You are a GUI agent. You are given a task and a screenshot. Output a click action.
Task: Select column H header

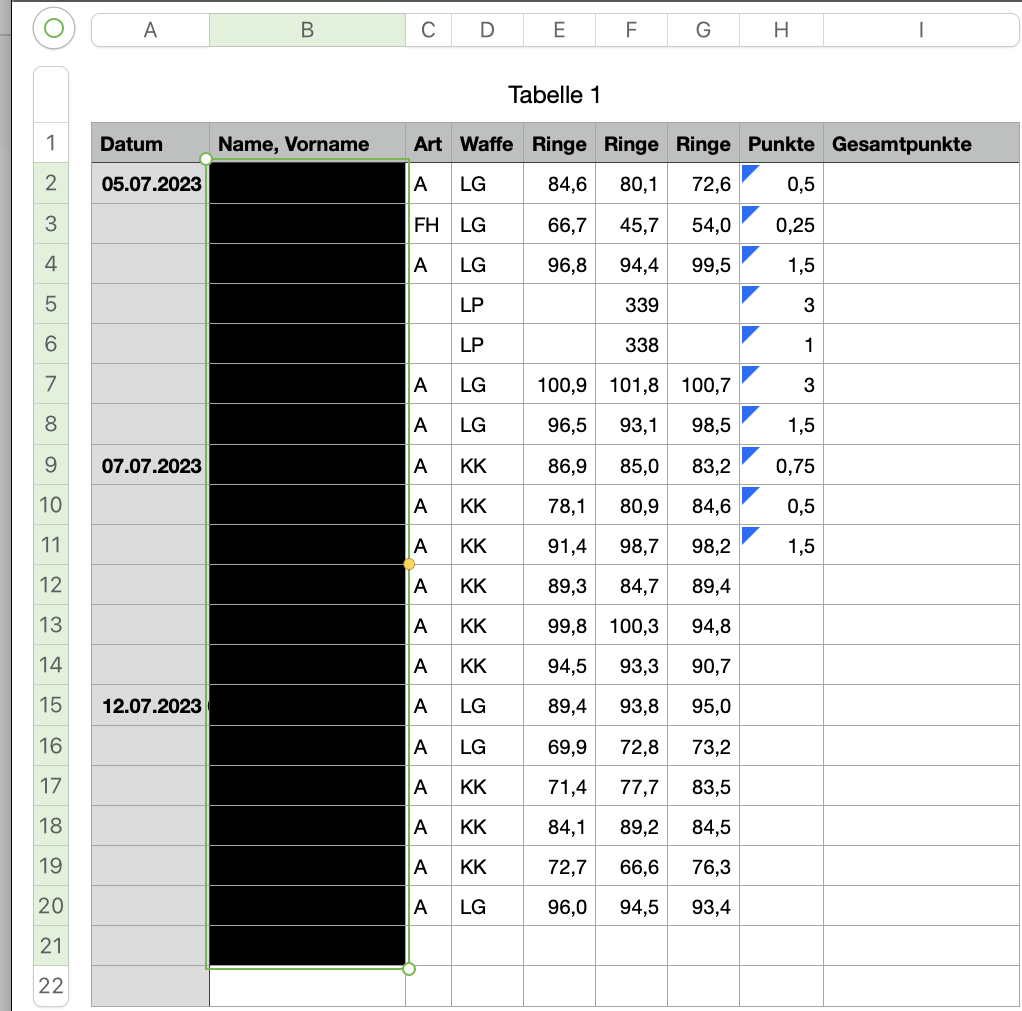(x=781, y=30)
